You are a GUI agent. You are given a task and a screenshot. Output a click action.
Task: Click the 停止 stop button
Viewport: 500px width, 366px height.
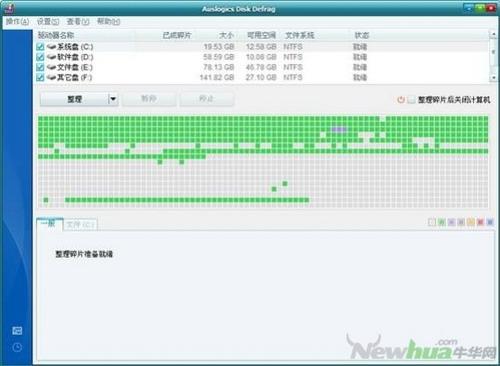206,99
